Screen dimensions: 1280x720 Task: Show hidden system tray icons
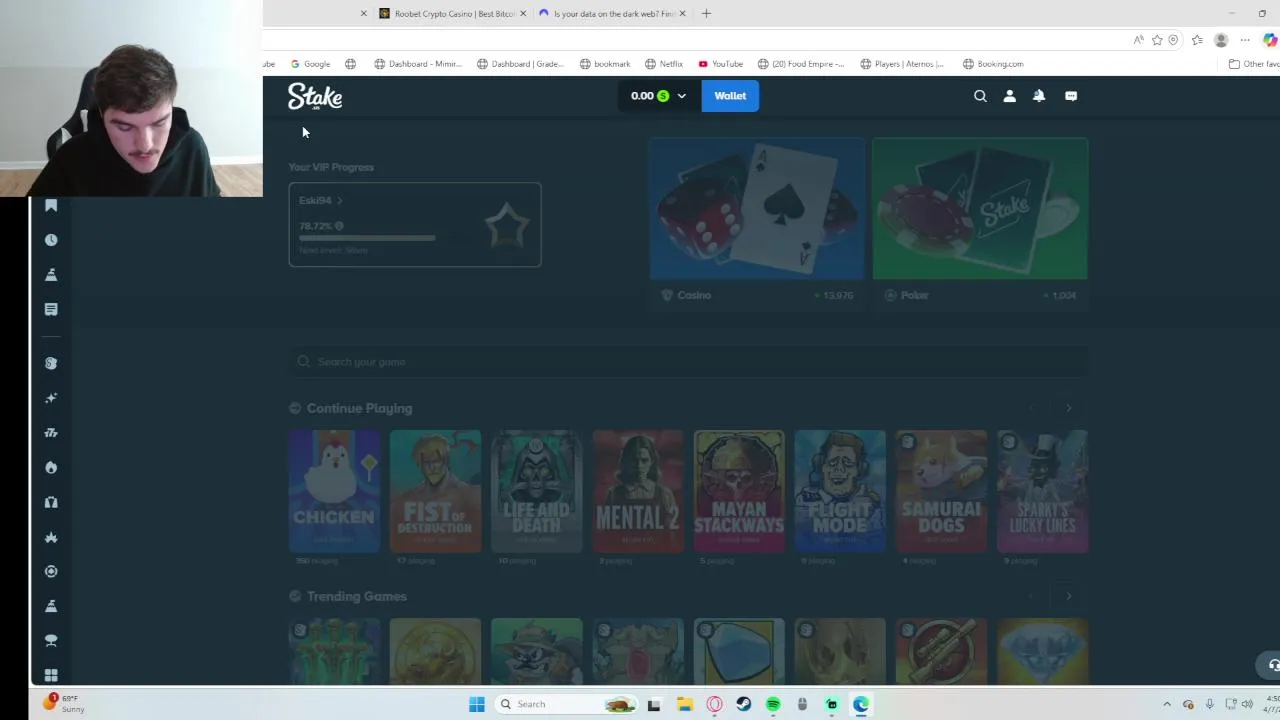[1166, 704]
